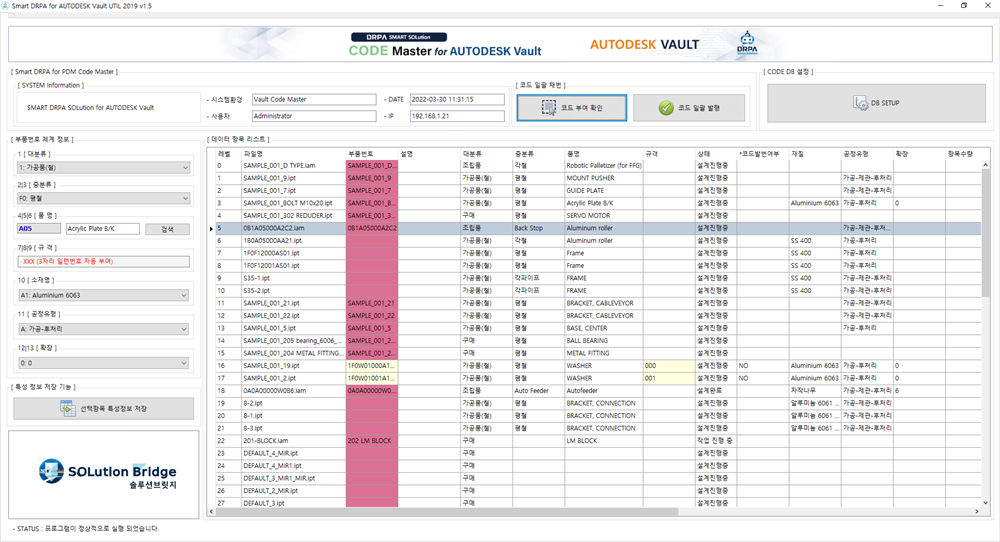Click the DRPA robot logo icon
The height and width of the screenshot is (542, 1000).
(x=747, y=43)
